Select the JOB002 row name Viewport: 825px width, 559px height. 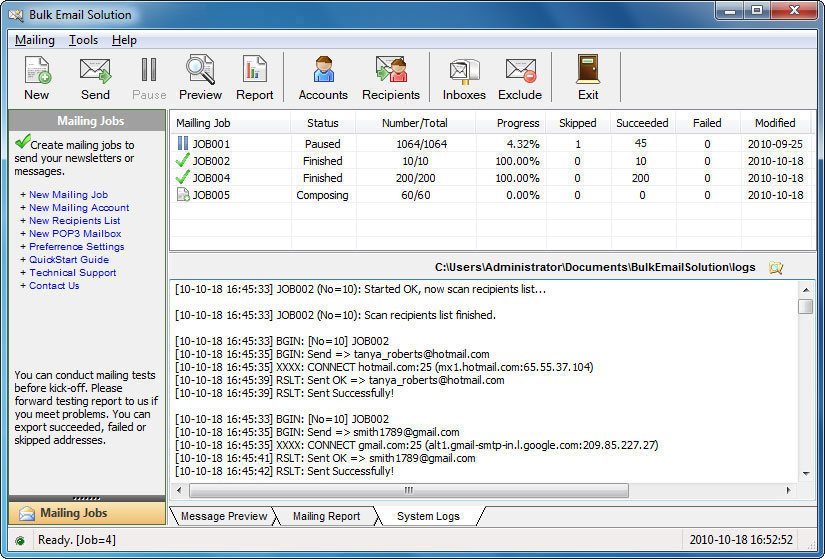211,161
